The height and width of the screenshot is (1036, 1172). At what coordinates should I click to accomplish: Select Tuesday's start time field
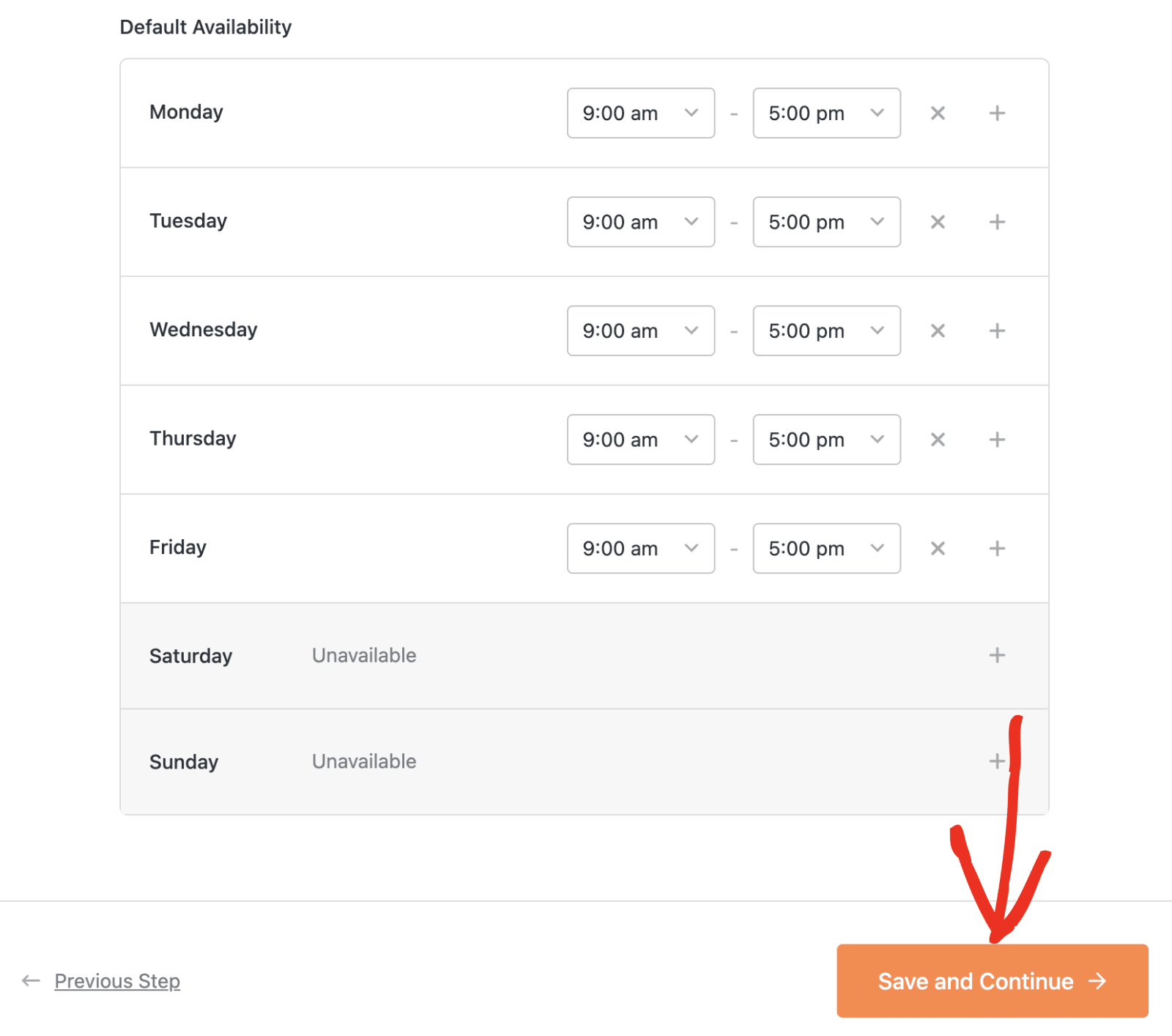click(x=640, y=221)
